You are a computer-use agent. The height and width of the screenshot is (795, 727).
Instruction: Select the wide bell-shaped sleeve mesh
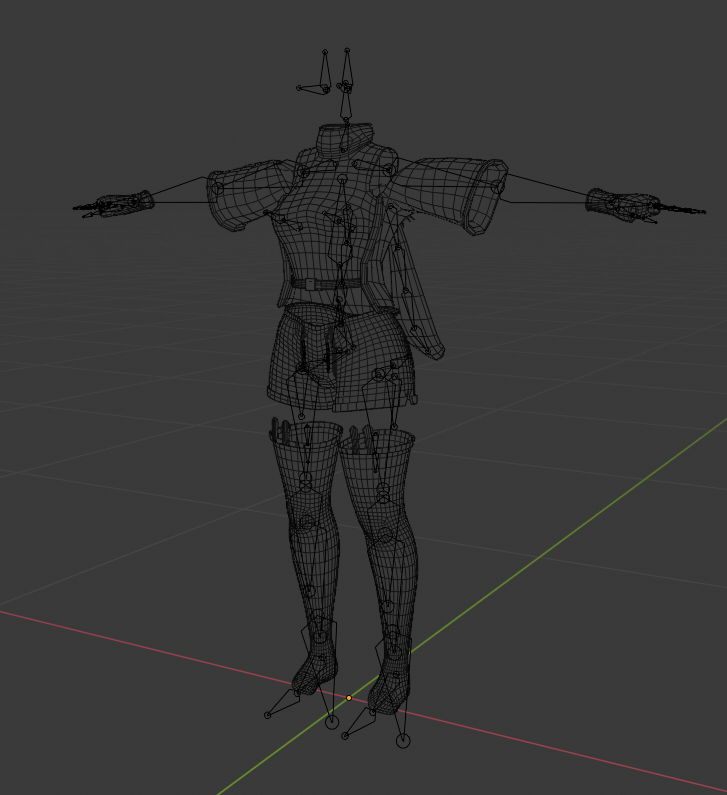tap(451, 197)
